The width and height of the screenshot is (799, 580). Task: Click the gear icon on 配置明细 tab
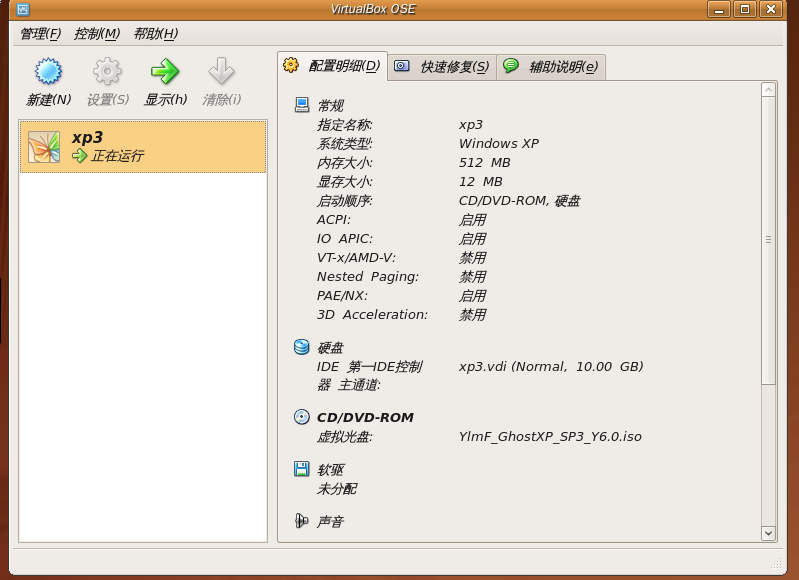291,65
